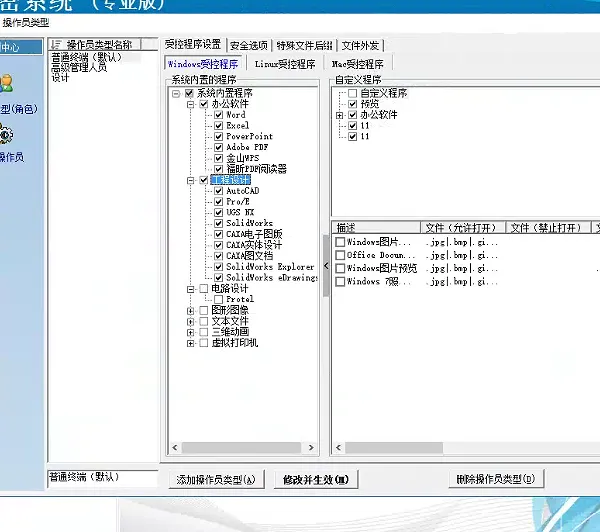The image size is (600, 532).
Task: Collapse the 系统内置程序 root node
Action: 176,93
